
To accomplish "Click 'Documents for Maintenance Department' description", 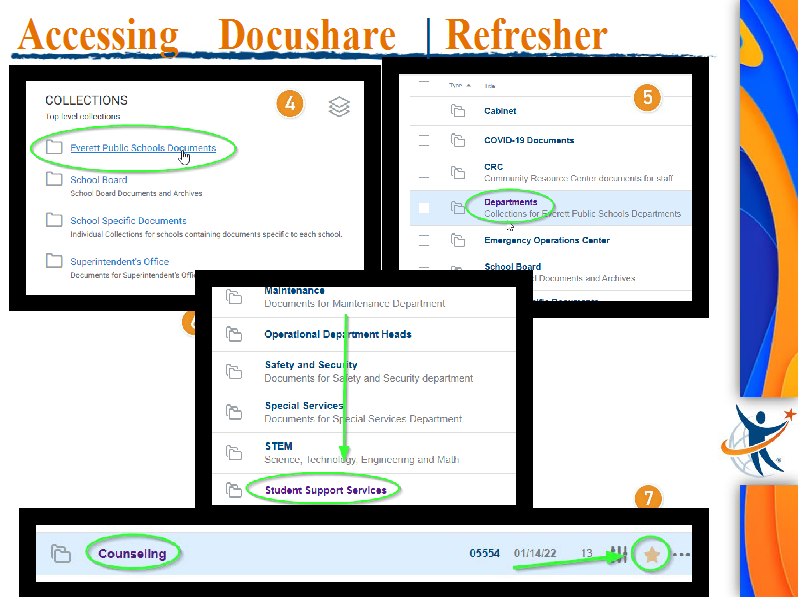I will [355, 304].
